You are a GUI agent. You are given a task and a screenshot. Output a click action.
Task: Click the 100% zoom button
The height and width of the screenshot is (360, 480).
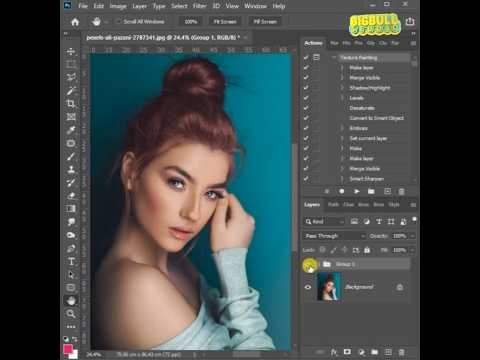[x=191, y=22]
